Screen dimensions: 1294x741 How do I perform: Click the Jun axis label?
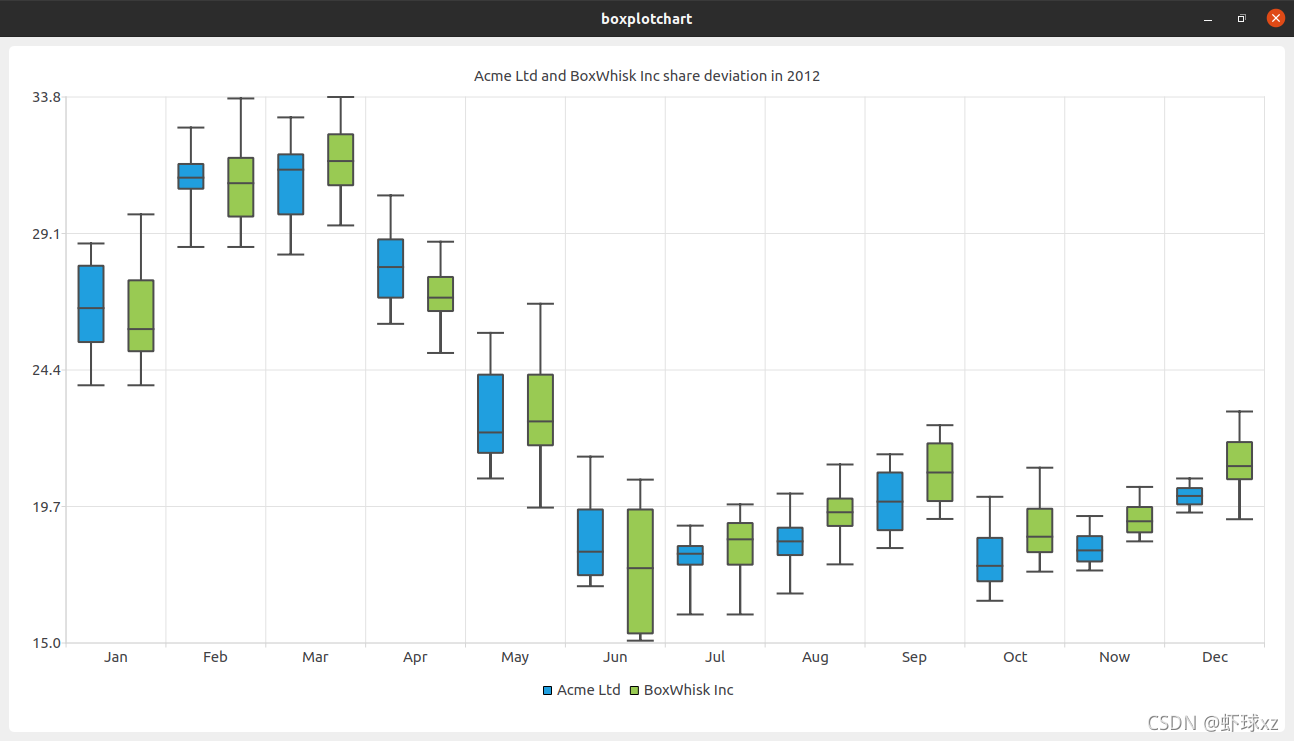pos(615,657)
